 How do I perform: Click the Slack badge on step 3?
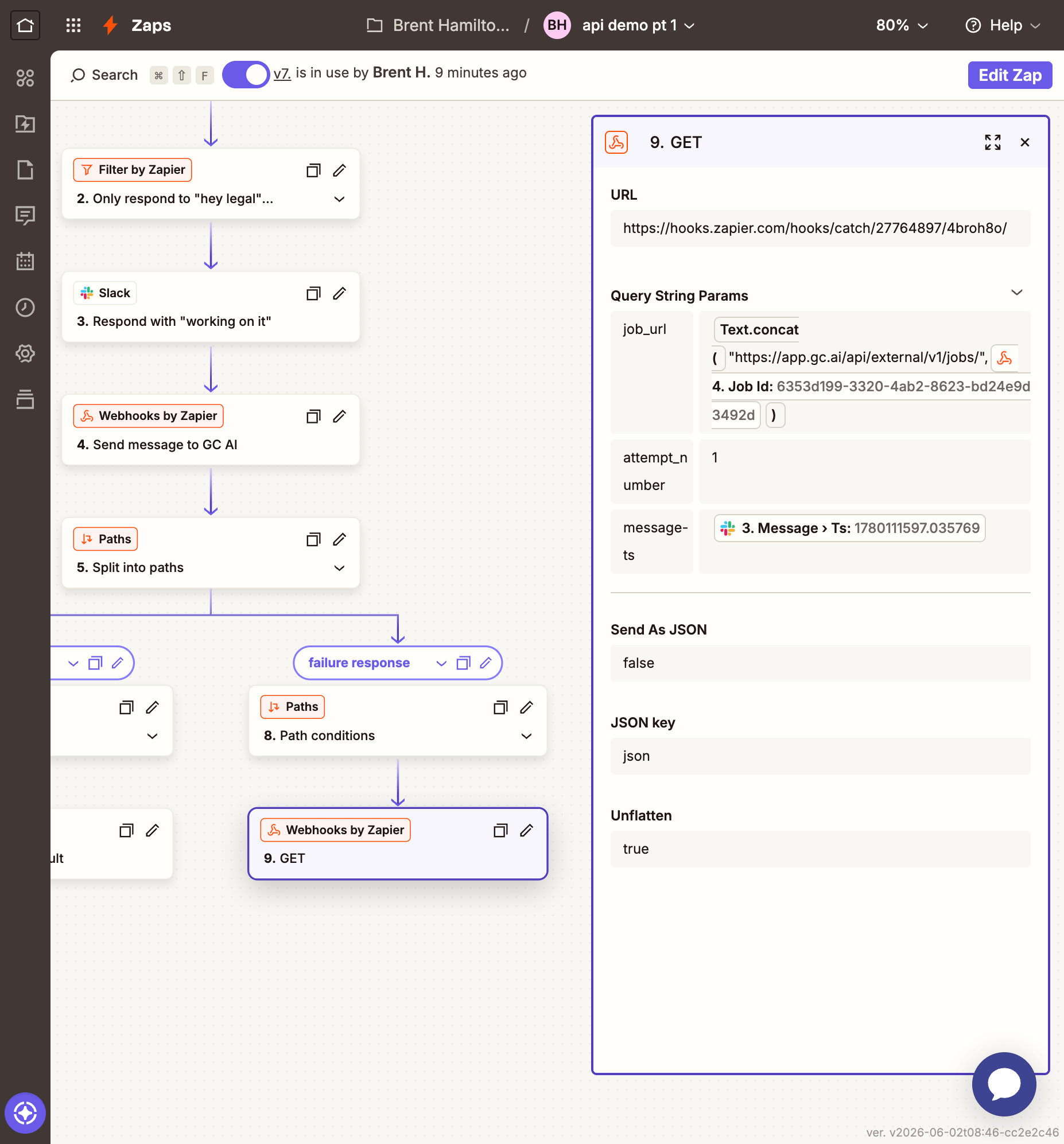click(x=106, y=293)
